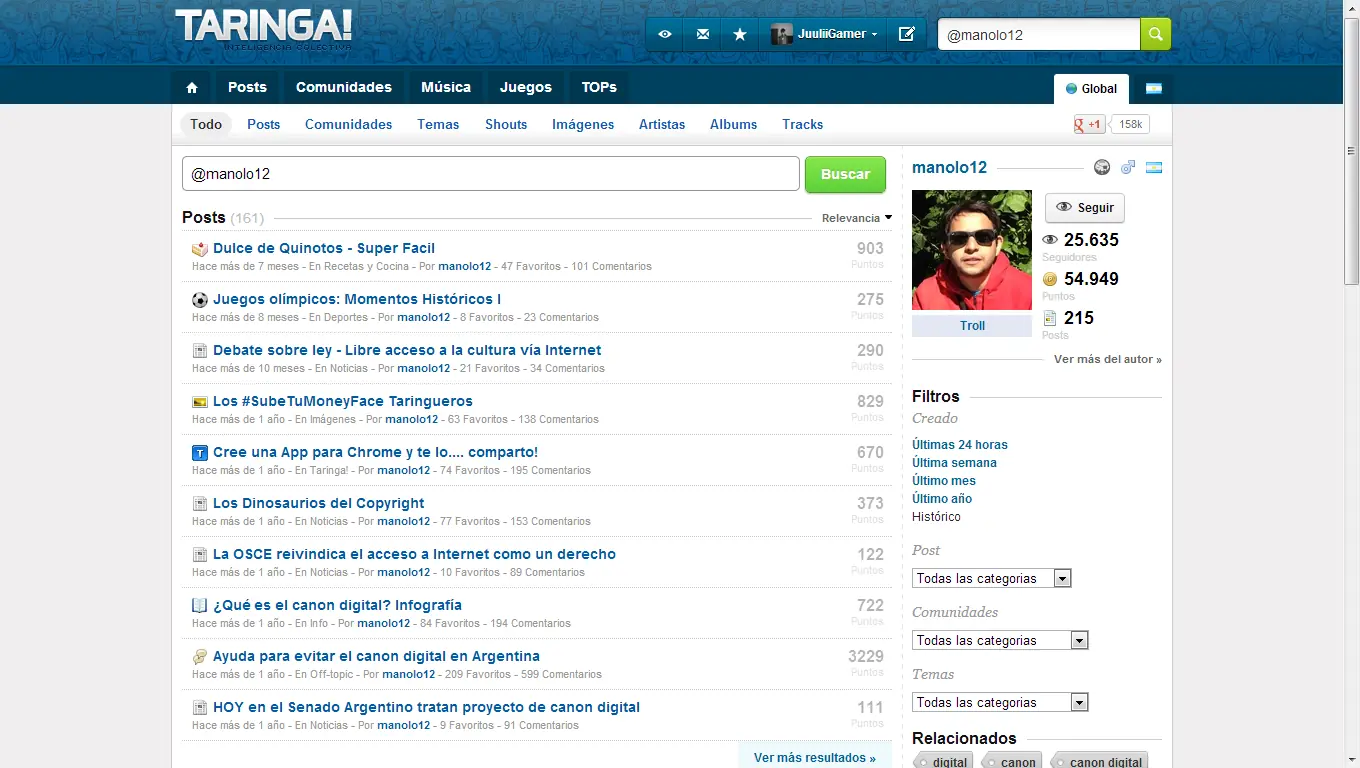Filter search results by Imágenes
This screenshot has width=1360, height=768.
[583, 125]
